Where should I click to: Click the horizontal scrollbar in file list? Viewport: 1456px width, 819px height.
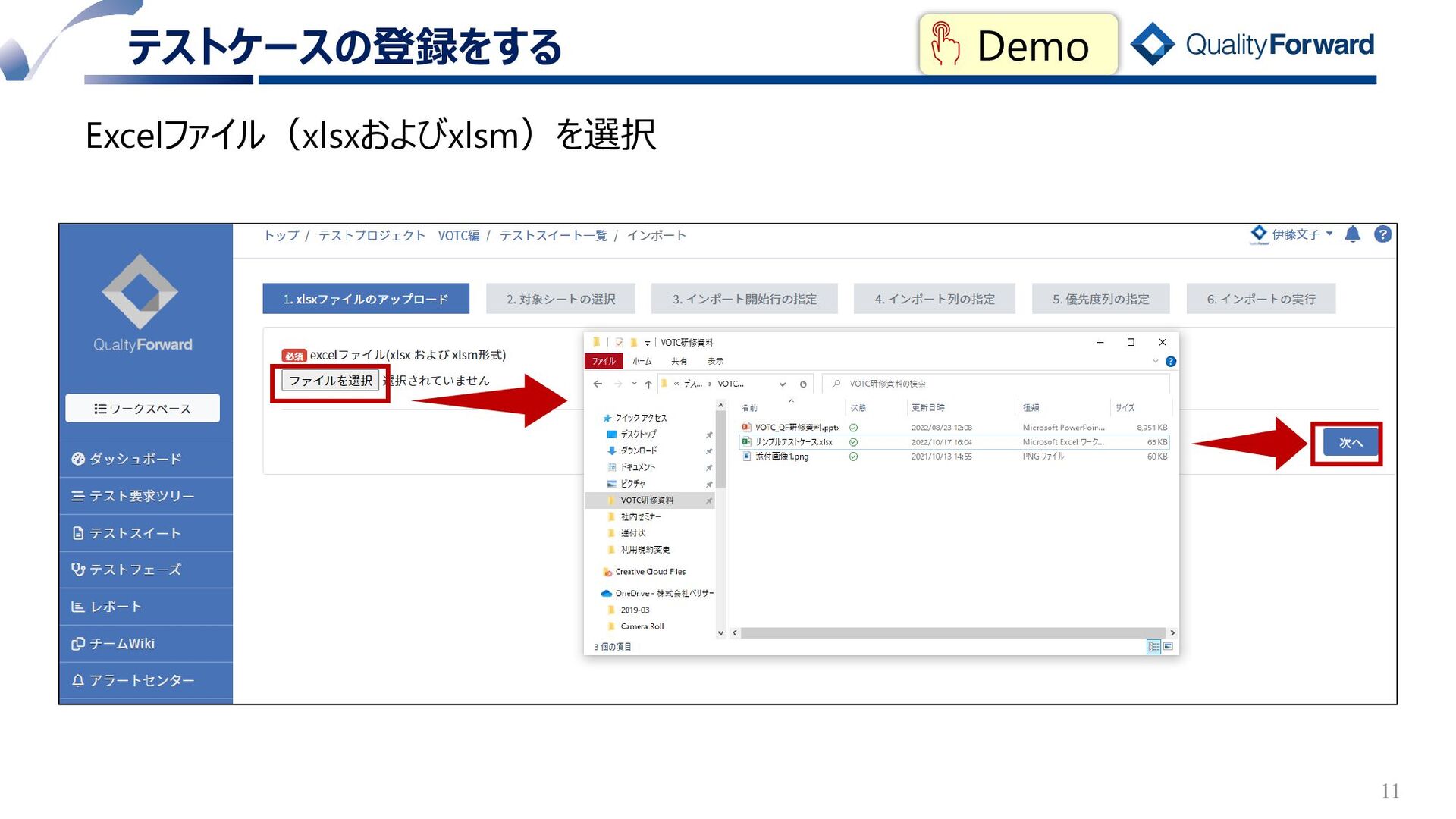[952, 632]
